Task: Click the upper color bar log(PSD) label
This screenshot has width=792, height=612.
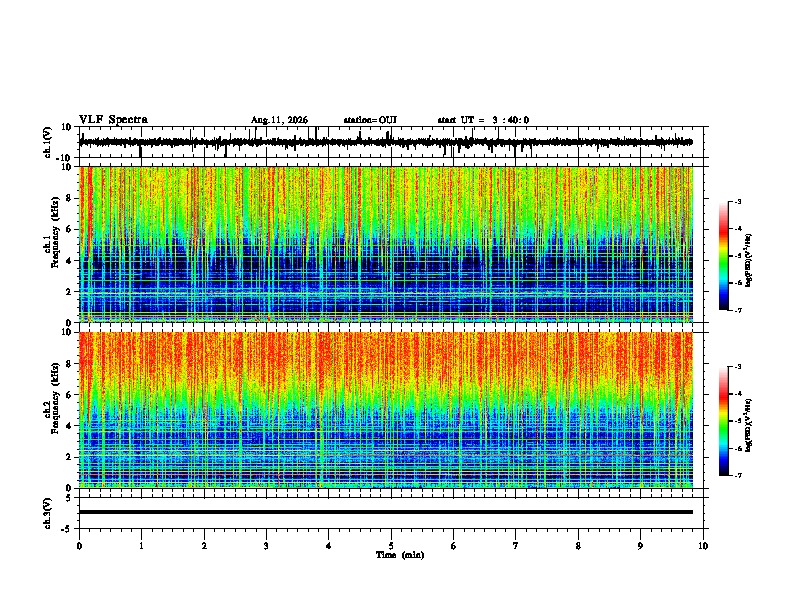Action: pyautogui.click(x=748, y=261)
